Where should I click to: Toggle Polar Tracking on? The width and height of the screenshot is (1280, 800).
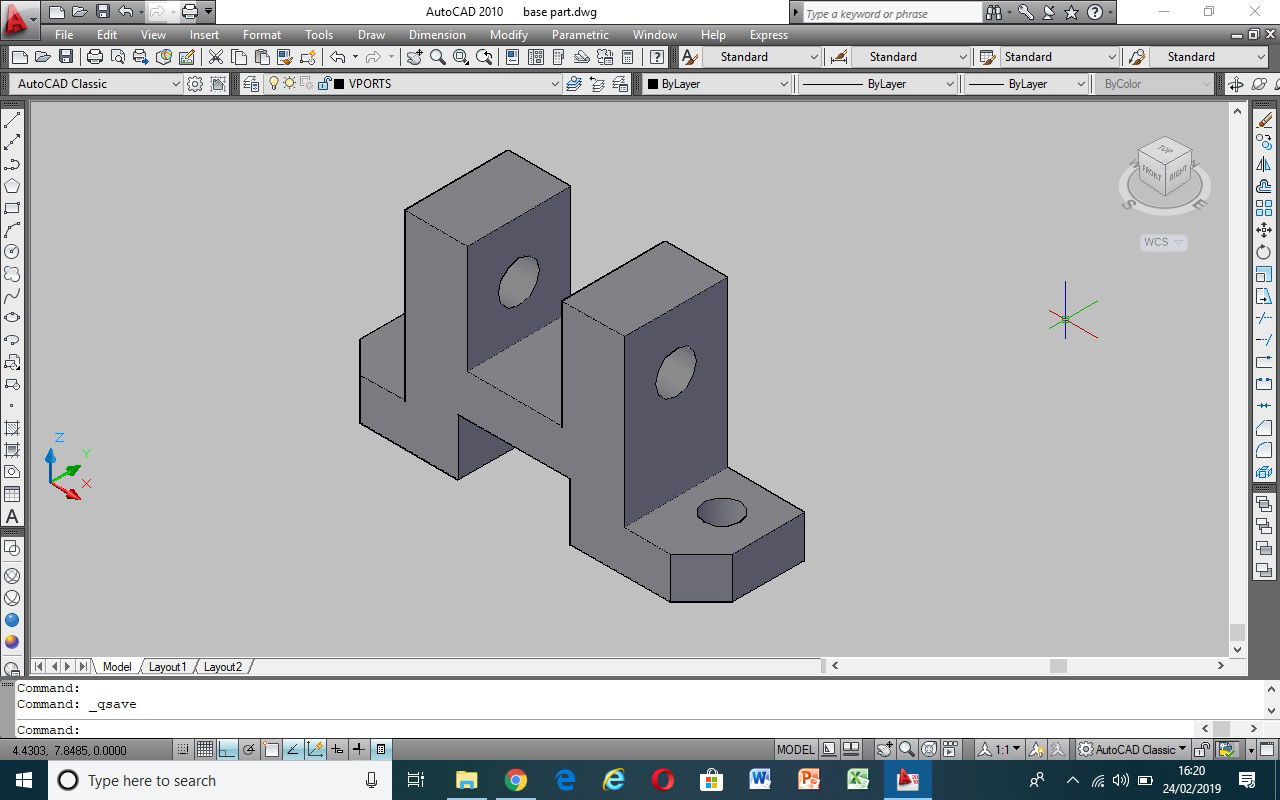click(x=248, y=748)
